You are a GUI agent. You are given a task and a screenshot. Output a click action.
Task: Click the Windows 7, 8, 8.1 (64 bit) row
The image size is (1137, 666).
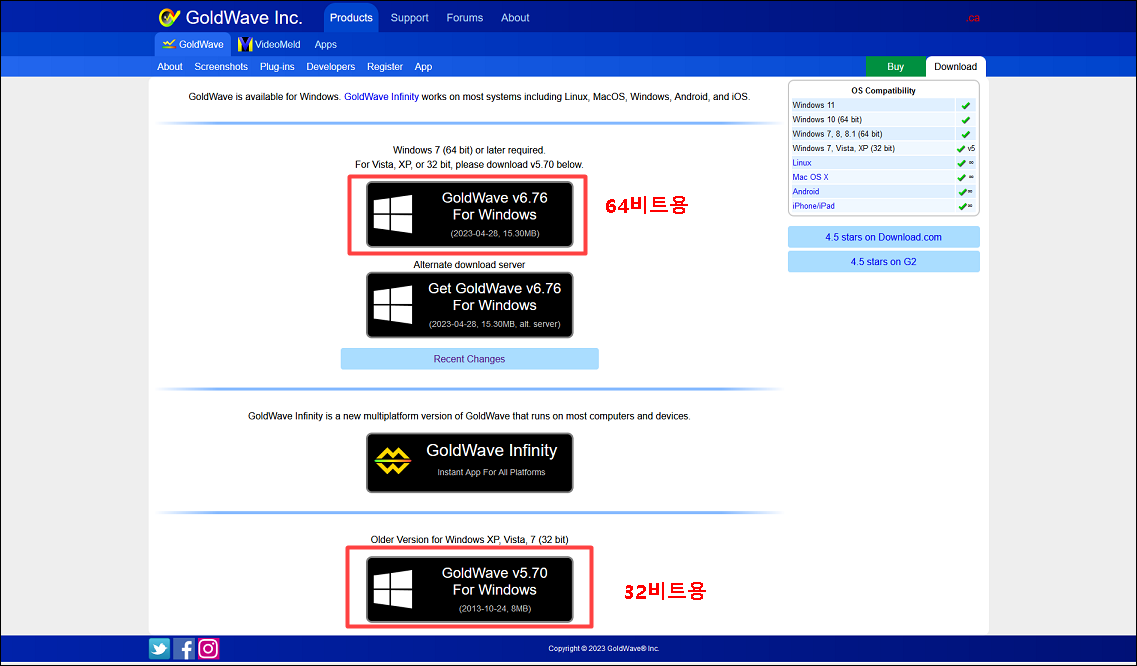[883, 134]
